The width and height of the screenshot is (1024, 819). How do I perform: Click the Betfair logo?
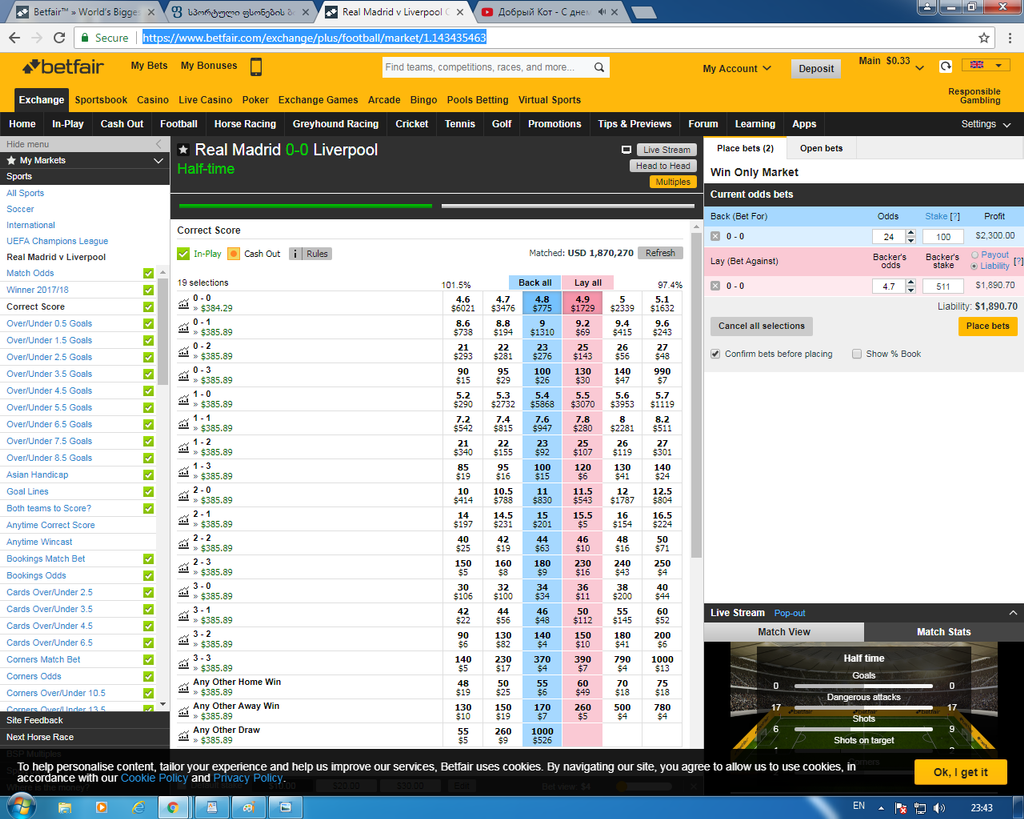click(63, 67)
